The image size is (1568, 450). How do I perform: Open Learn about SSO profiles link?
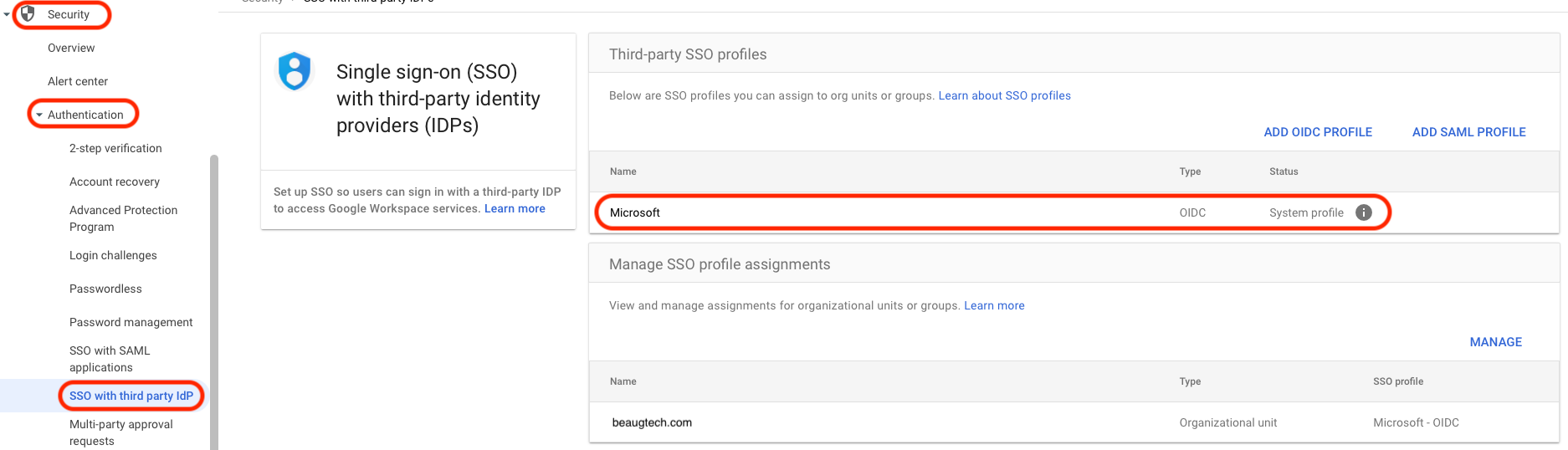tap(1004, 95)
